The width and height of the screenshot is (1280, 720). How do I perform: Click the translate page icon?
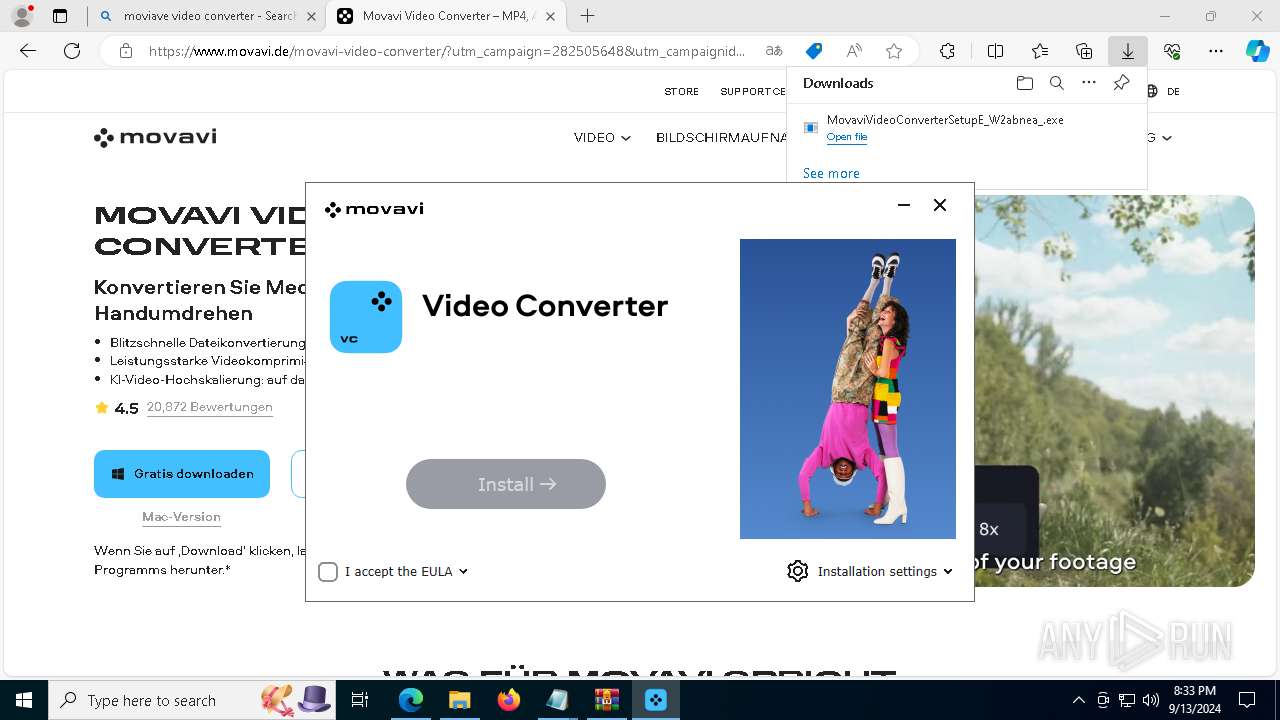click(x=774, y=51)
